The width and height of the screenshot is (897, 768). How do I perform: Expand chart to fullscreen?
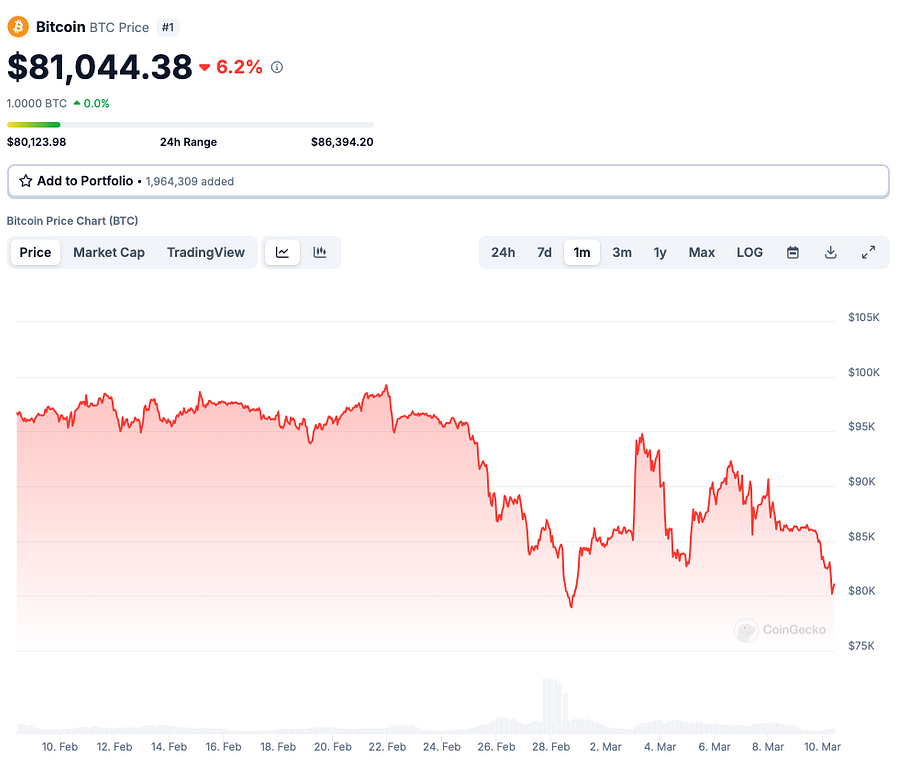[868, 252]
